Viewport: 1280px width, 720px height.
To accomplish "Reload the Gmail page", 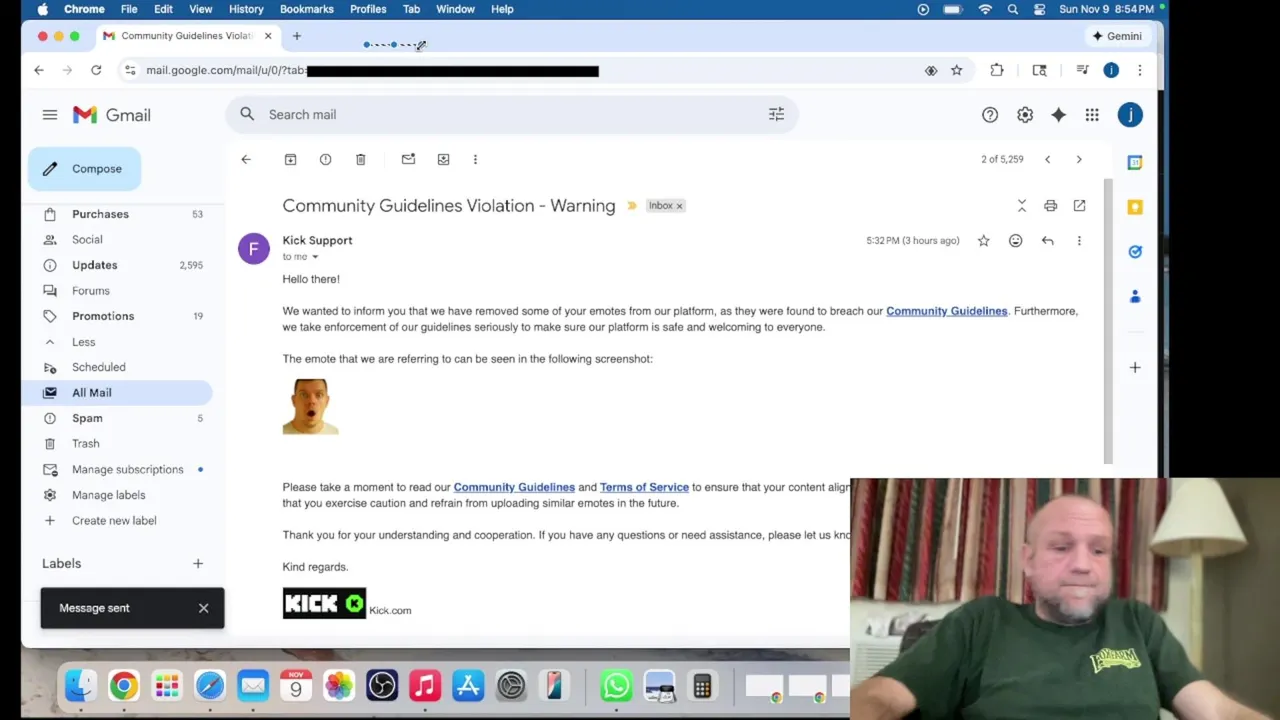I will [x=96, y=70].
